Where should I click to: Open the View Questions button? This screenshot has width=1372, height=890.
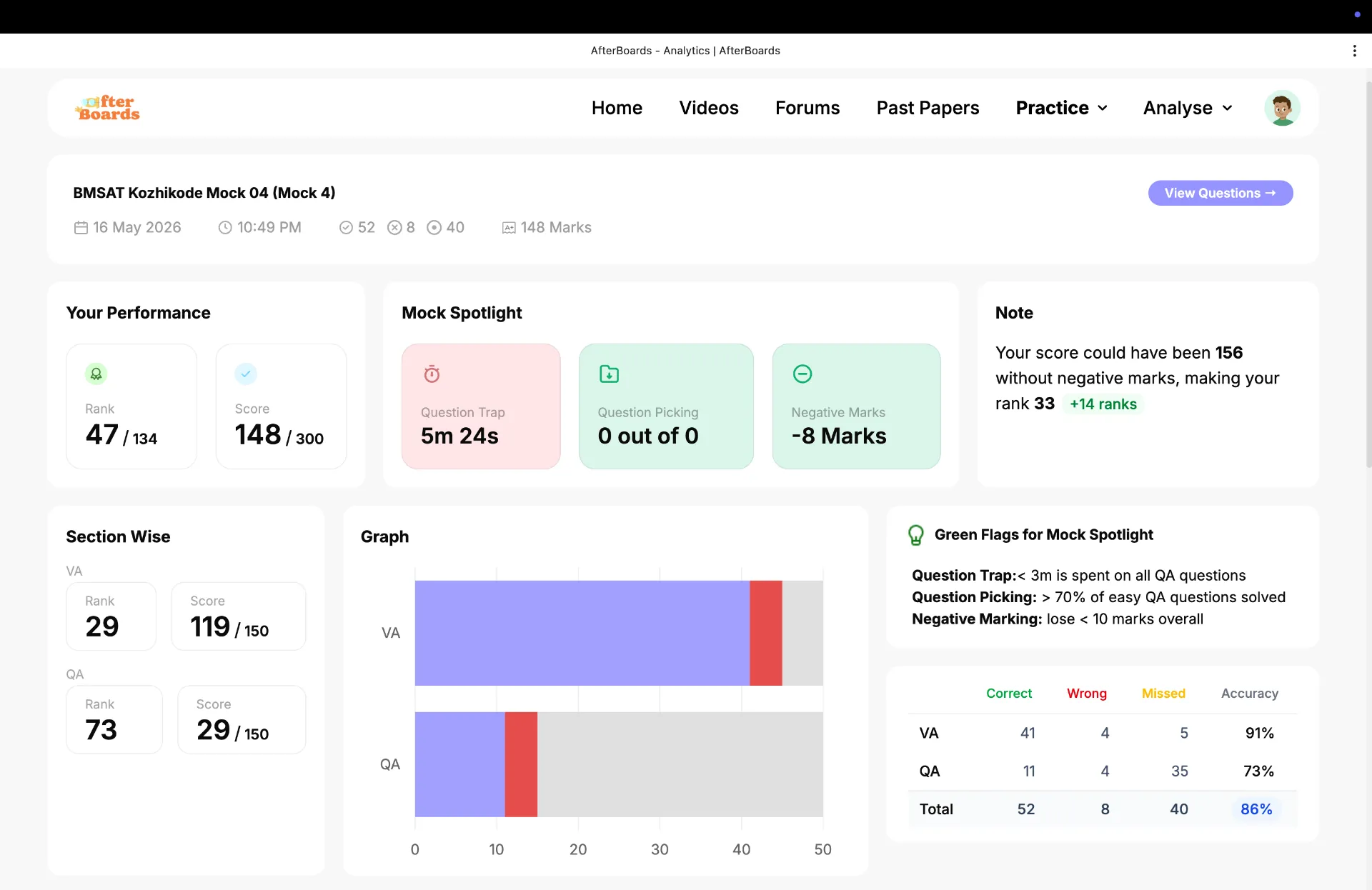click(1221, 193)
